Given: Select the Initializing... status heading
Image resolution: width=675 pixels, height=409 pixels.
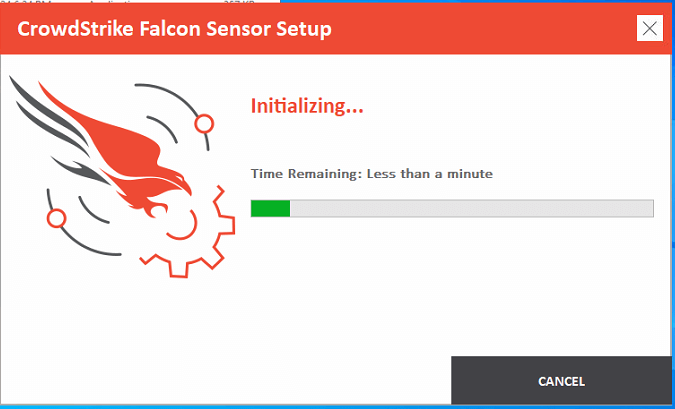Looking at the screenshot, I should coord(307,106).
